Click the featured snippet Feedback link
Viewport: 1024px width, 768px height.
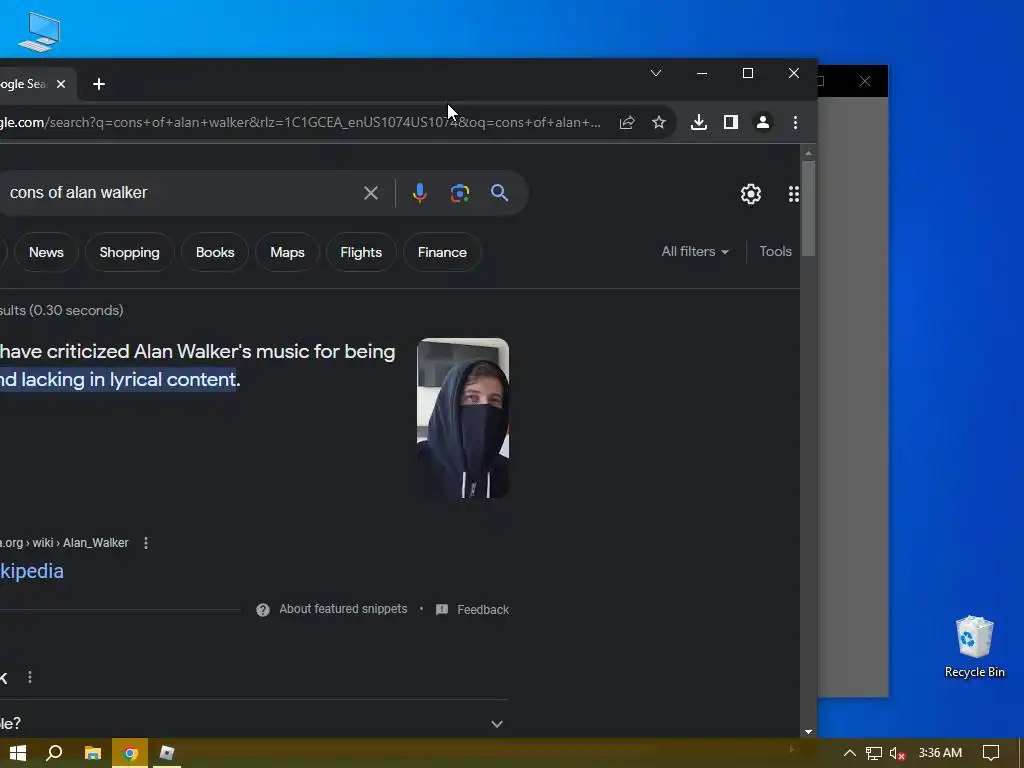pyautogui.click(x=472, y=609)
